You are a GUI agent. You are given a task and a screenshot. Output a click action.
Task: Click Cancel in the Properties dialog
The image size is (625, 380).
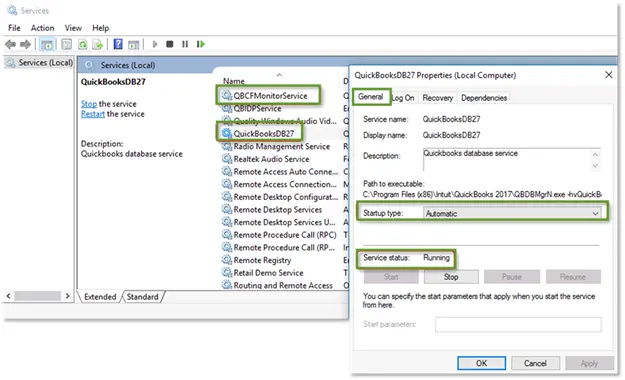[535, 363]
